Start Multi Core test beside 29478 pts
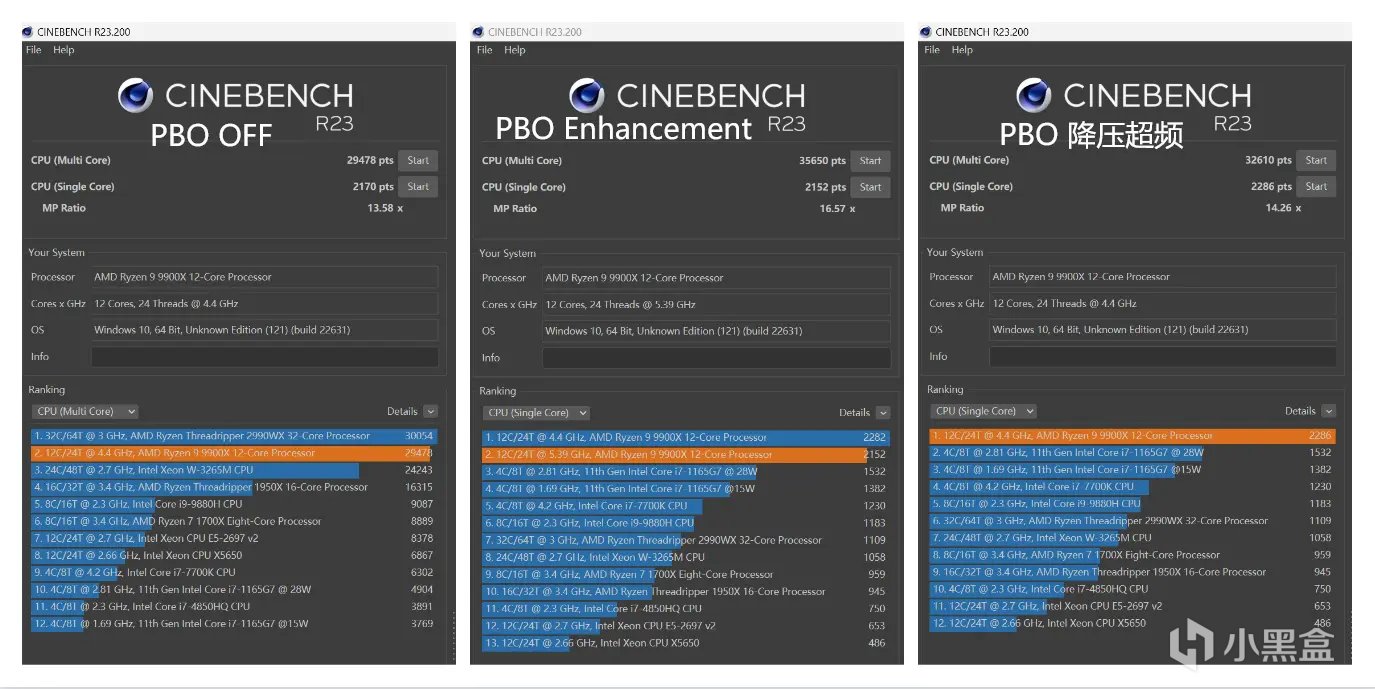Screen dimensions: 1375x689 (418, 160)
